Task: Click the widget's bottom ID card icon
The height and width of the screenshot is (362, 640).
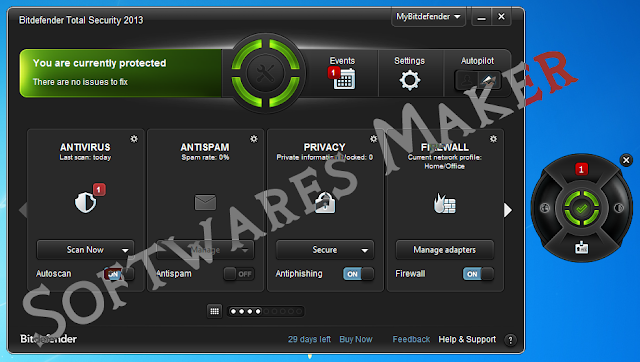Action: tap(582, 247)
